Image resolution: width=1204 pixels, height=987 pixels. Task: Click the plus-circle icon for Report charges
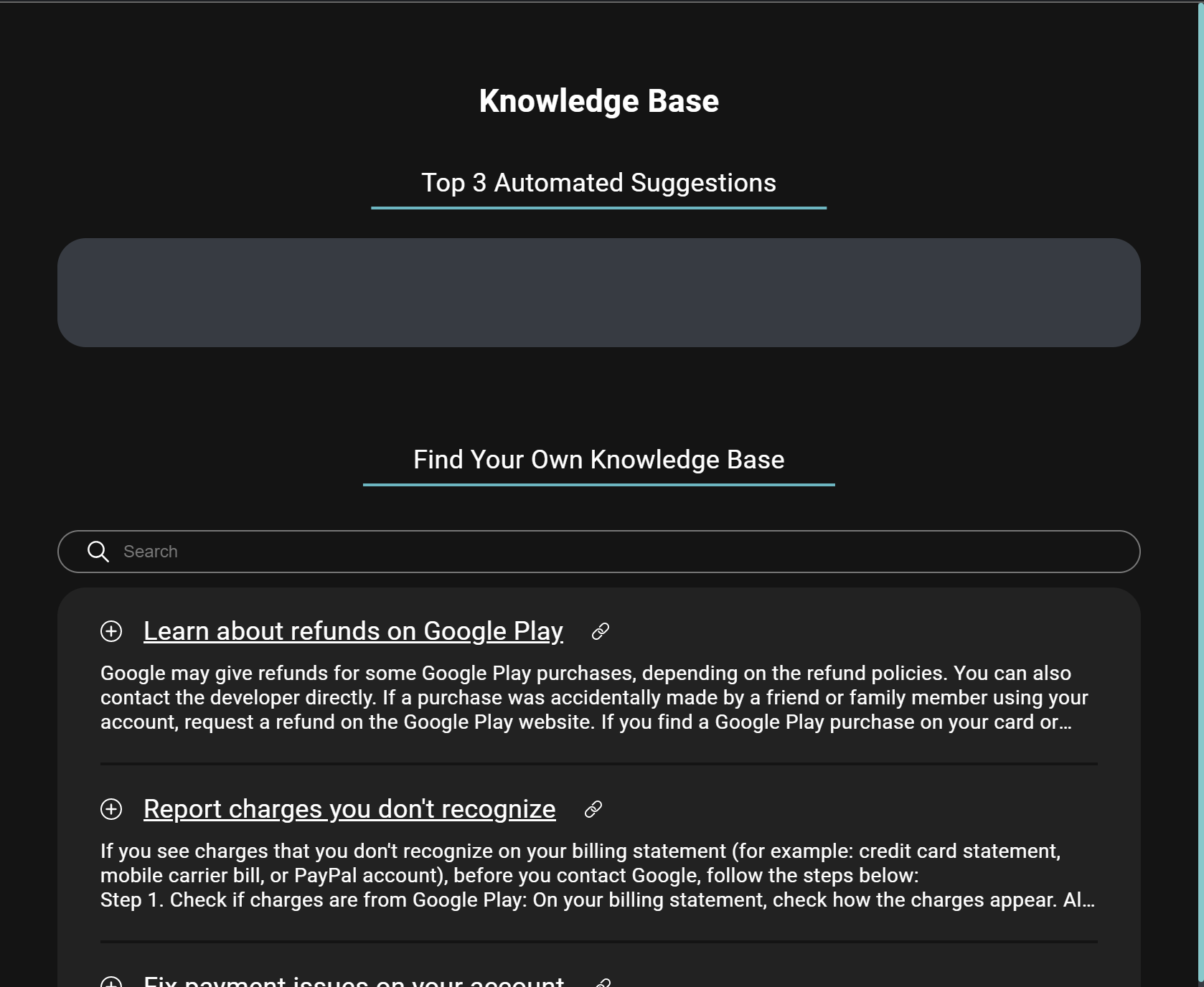coord(110,810)
